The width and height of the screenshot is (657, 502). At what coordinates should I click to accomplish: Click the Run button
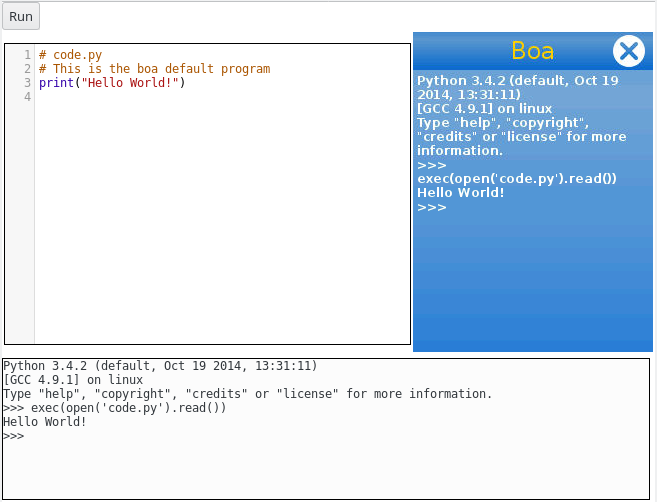pos(21,16)
